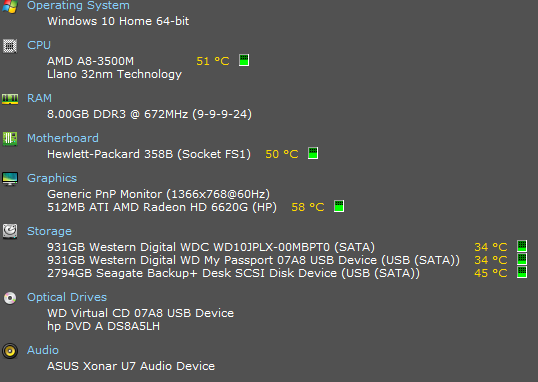The width and height of the screenshot is (538, 382).
Task: Click green temperature indicator next to CPU 51 °C
Action: (x=244, y=60)
